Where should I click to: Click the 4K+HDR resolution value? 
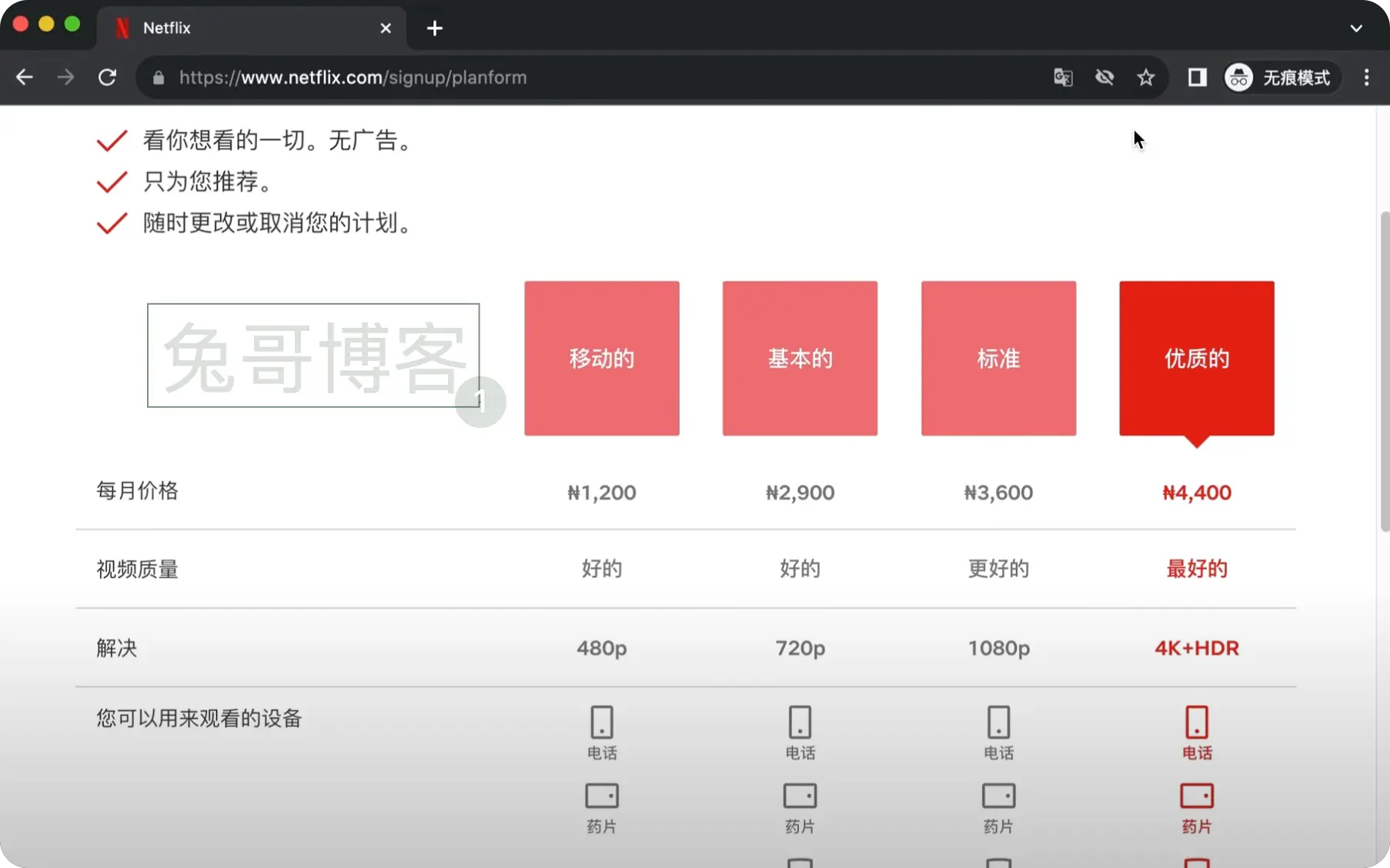(x=1197, y=648)
